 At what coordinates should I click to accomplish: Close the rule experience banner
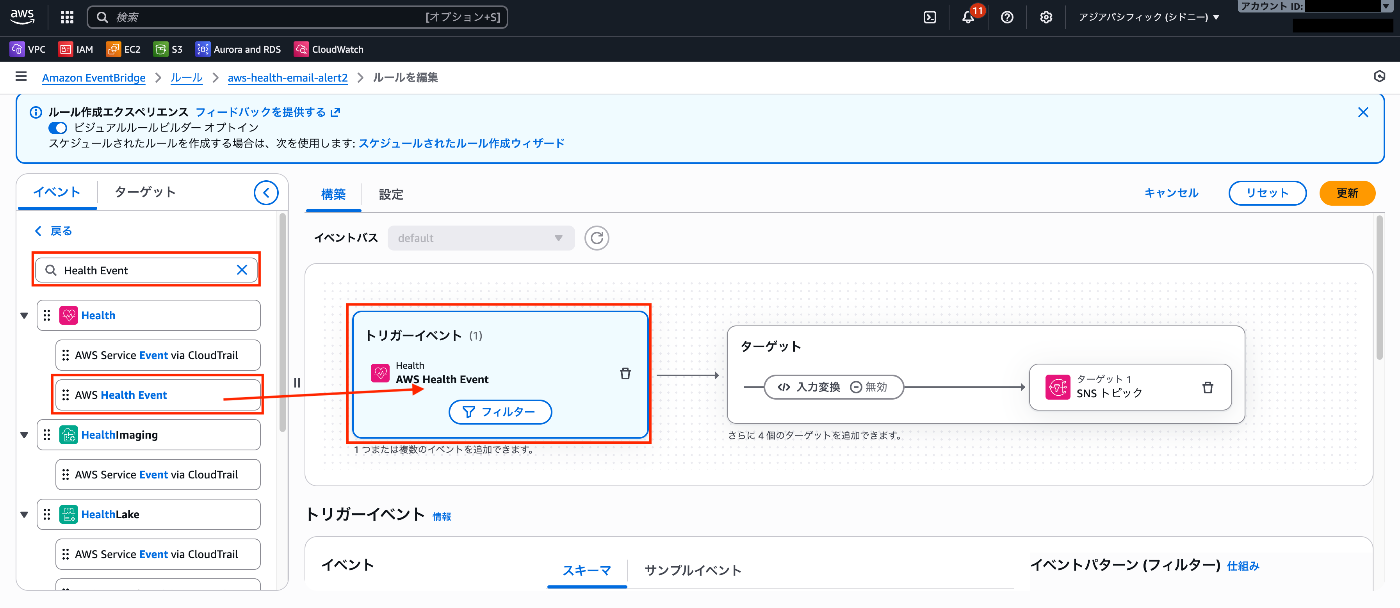pos(1363,112)
